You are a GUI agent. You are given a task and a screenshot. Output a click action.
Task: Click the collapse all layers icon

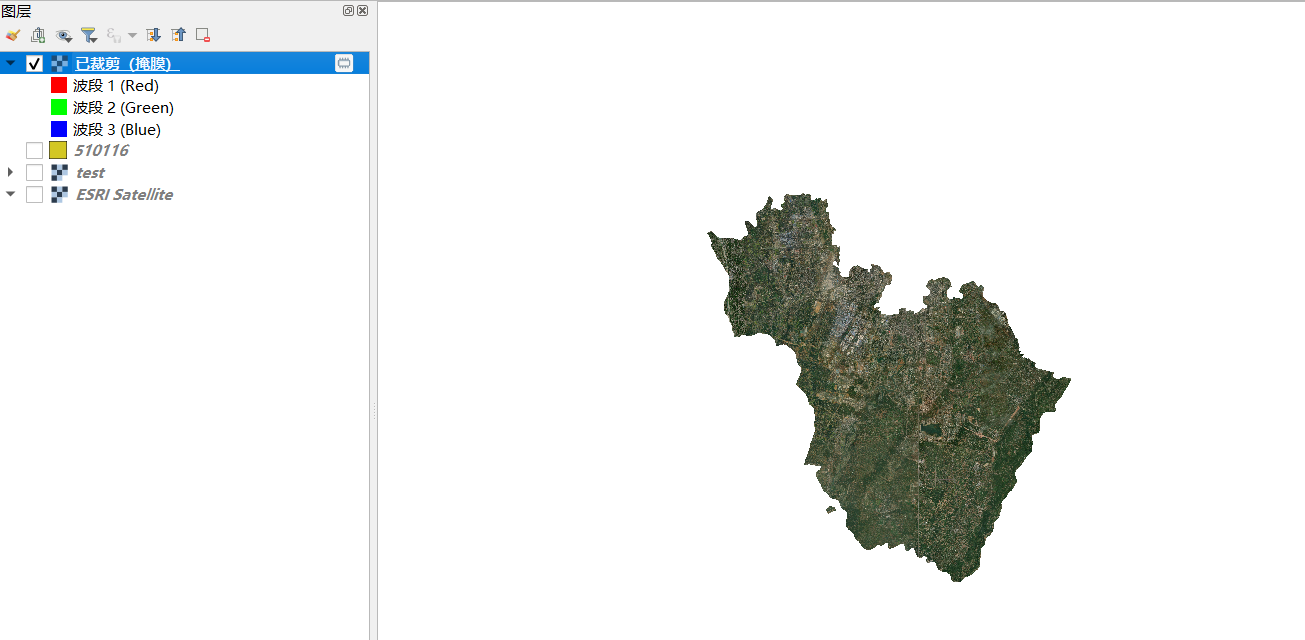click(178, 35)
